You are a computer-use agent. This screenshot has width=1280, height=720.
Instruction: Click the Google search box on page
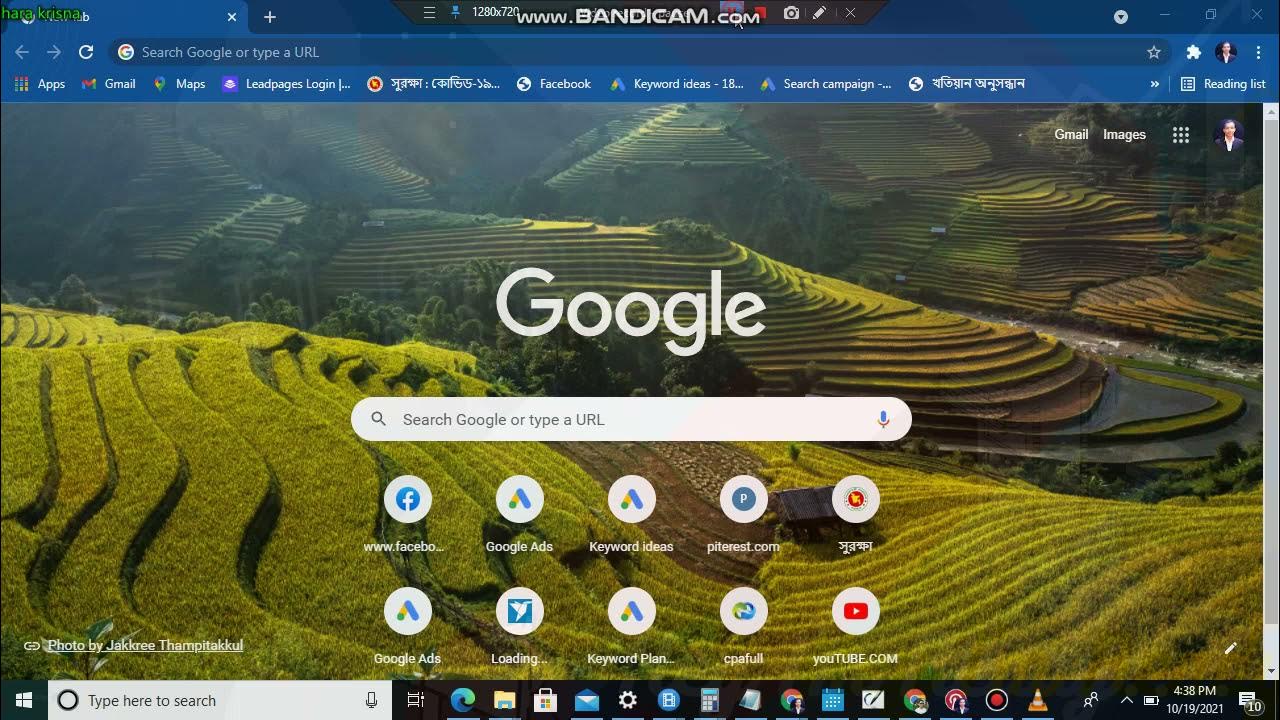(631, 420)
